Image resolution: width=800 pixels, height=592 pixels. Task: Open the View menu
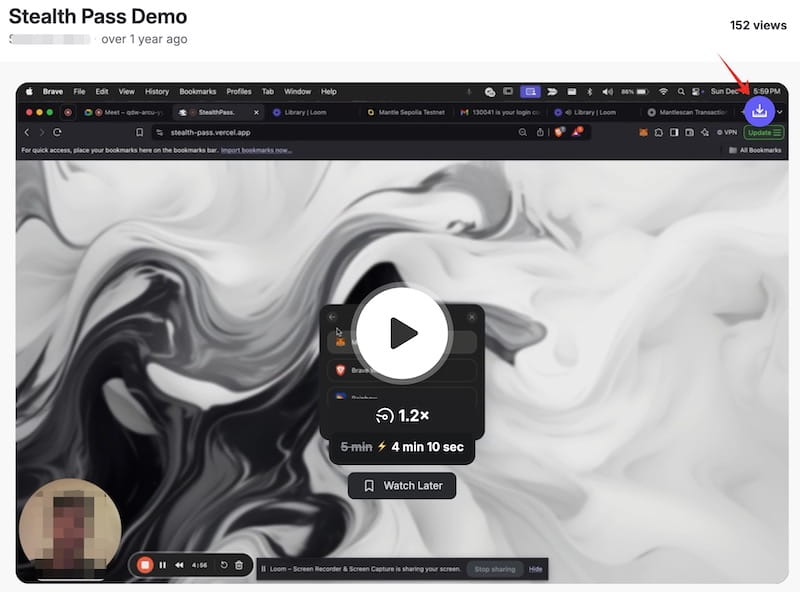pos(127,91)
